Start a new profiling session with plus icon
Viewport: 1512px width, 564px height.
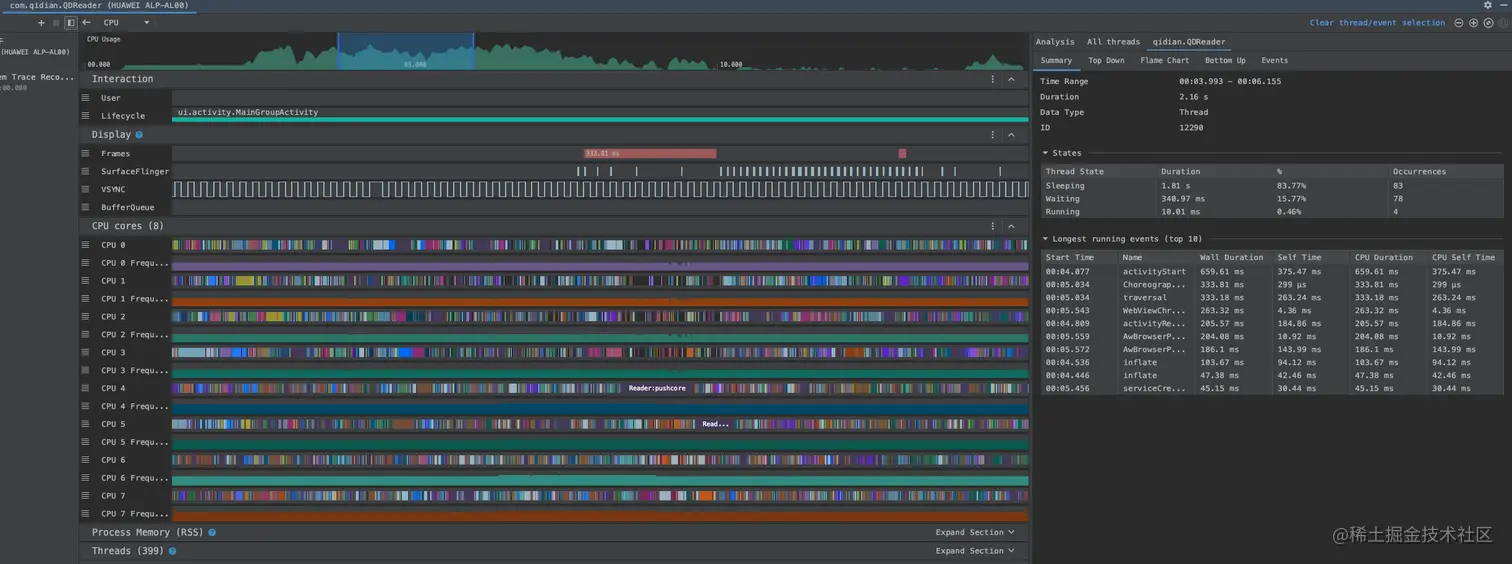(41, 22)
